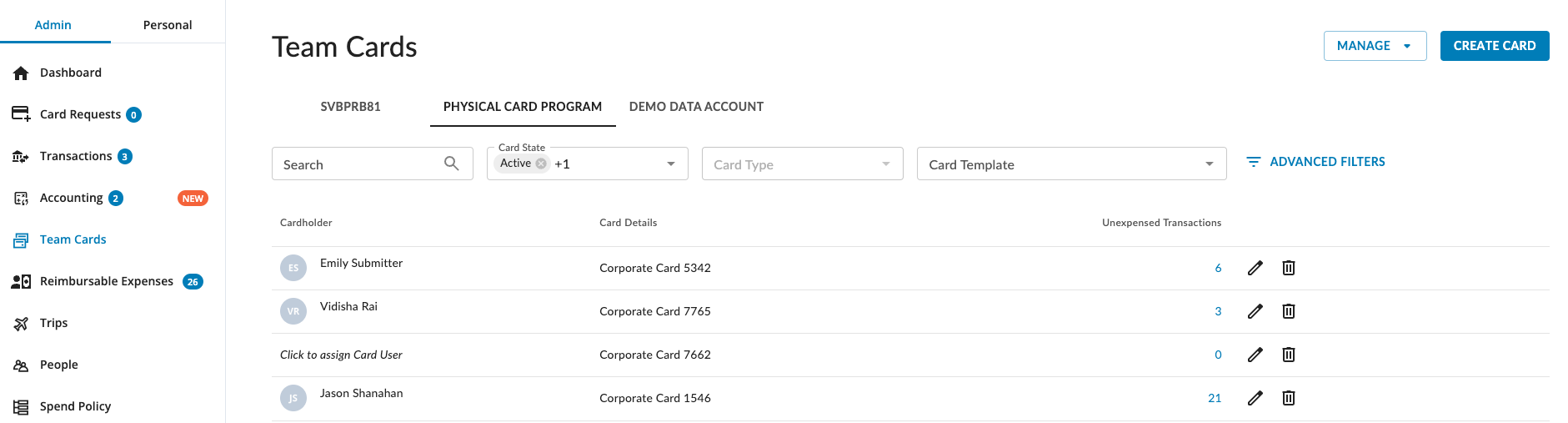Open Dashboard from the home icon
Screen dimensions: 1568x423
coord(22,73)
